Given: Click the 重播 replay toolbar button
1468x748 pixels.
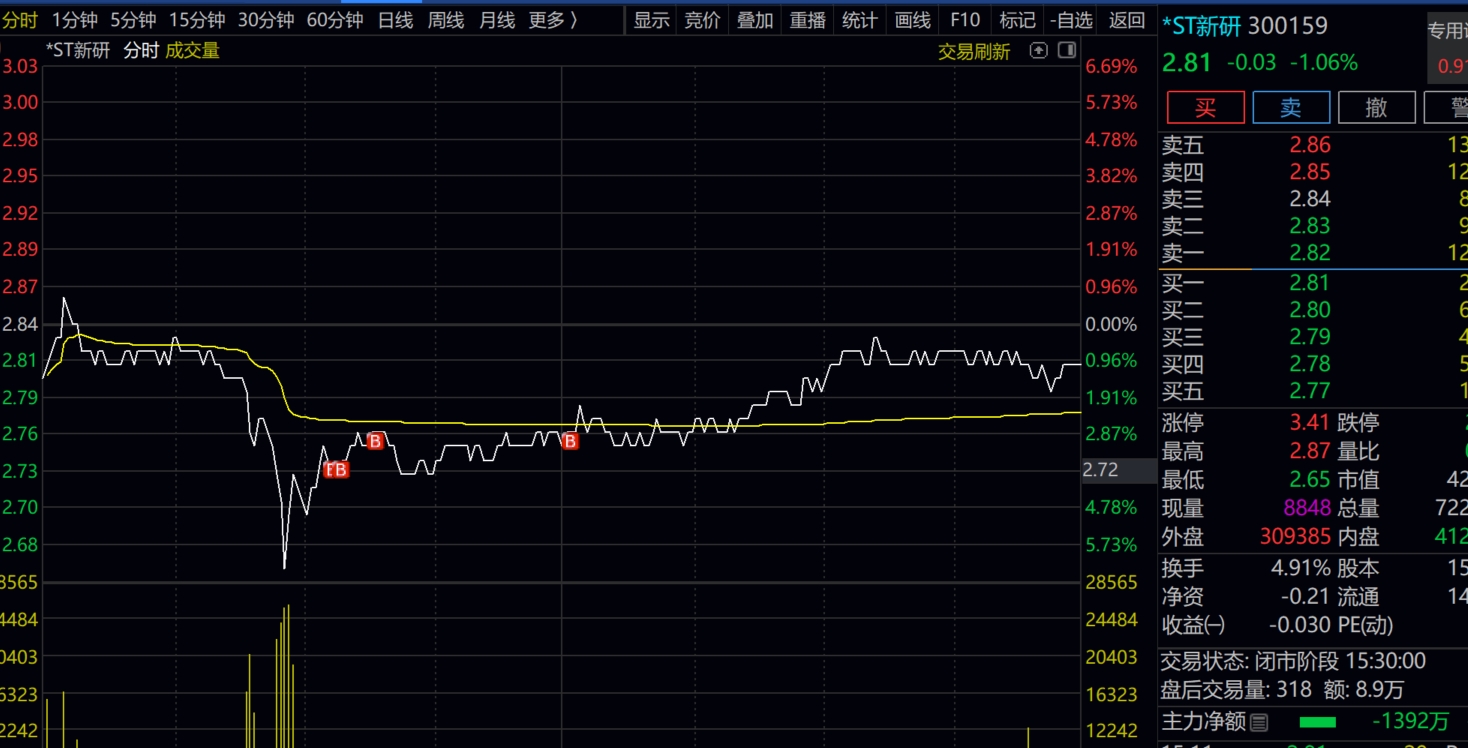Looking at the screenshot, I should 808,20.
